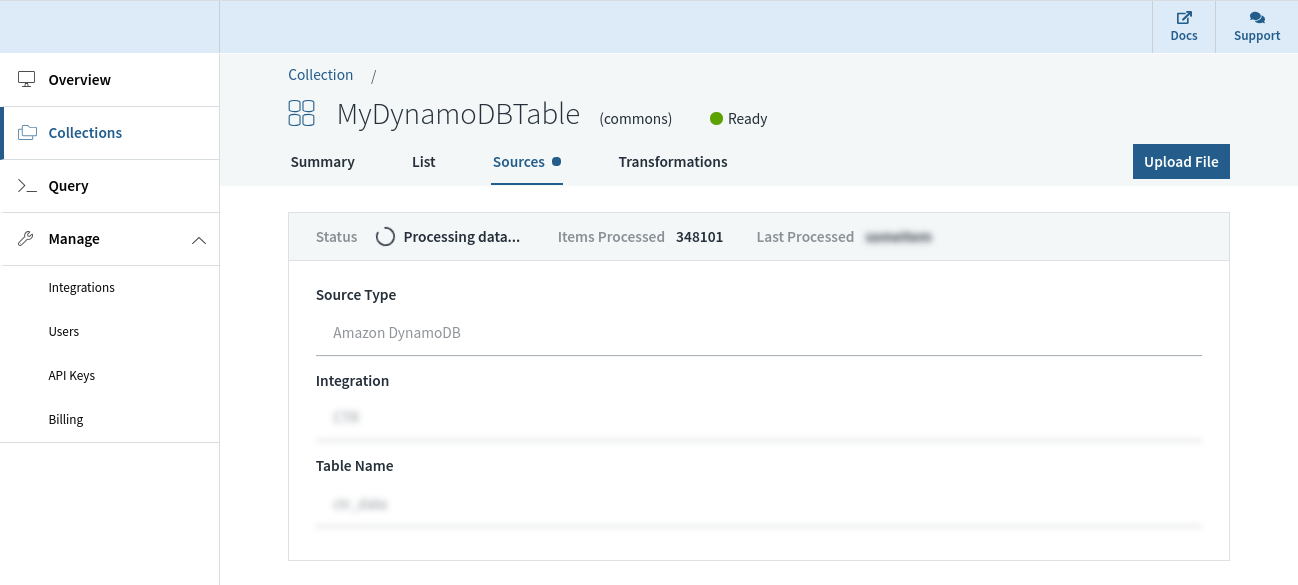Viewport: 1298px width, 585px height.
Task: Switch to the Summary tab
Action: click(322, 162)
